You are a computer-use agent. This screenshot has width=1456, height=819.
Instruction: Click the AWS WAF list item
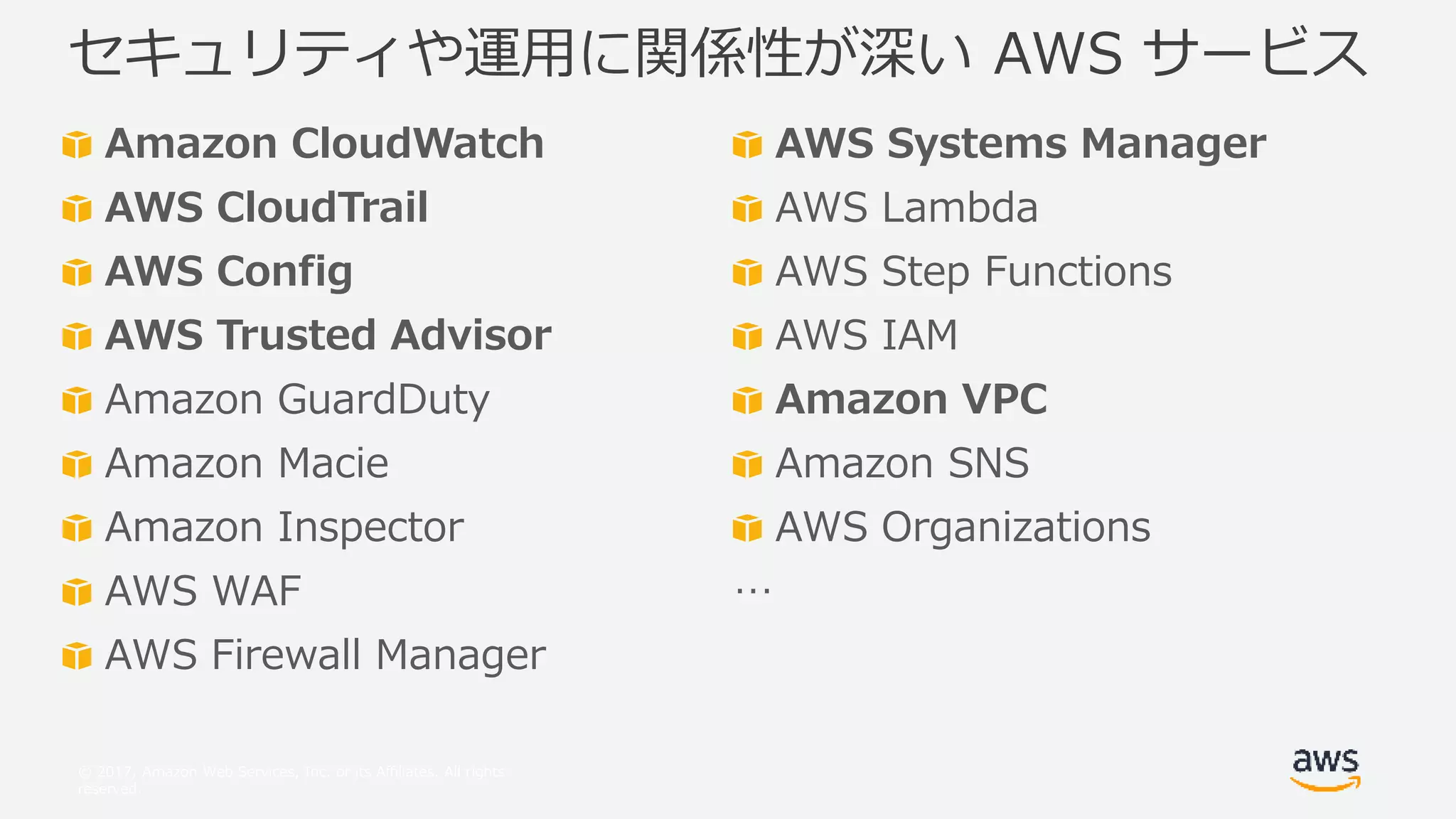[203, 591]
